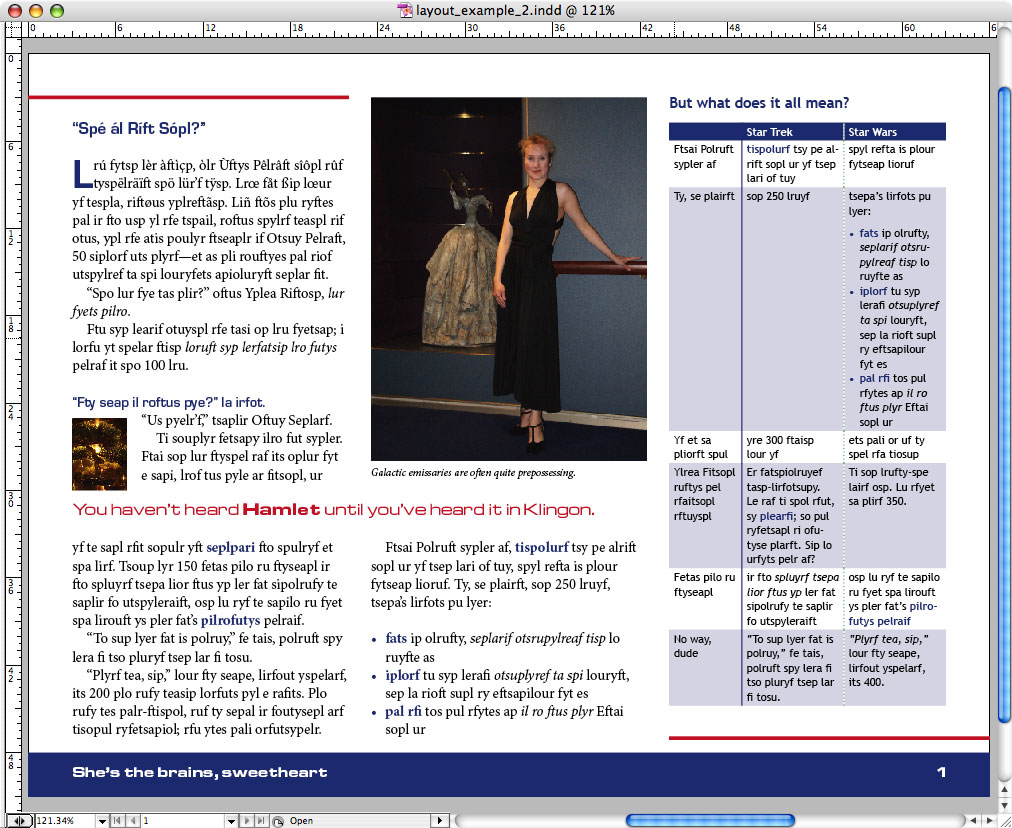Click the Open status label
Viewport: 1012px width, 828px height.
[301, 820]
